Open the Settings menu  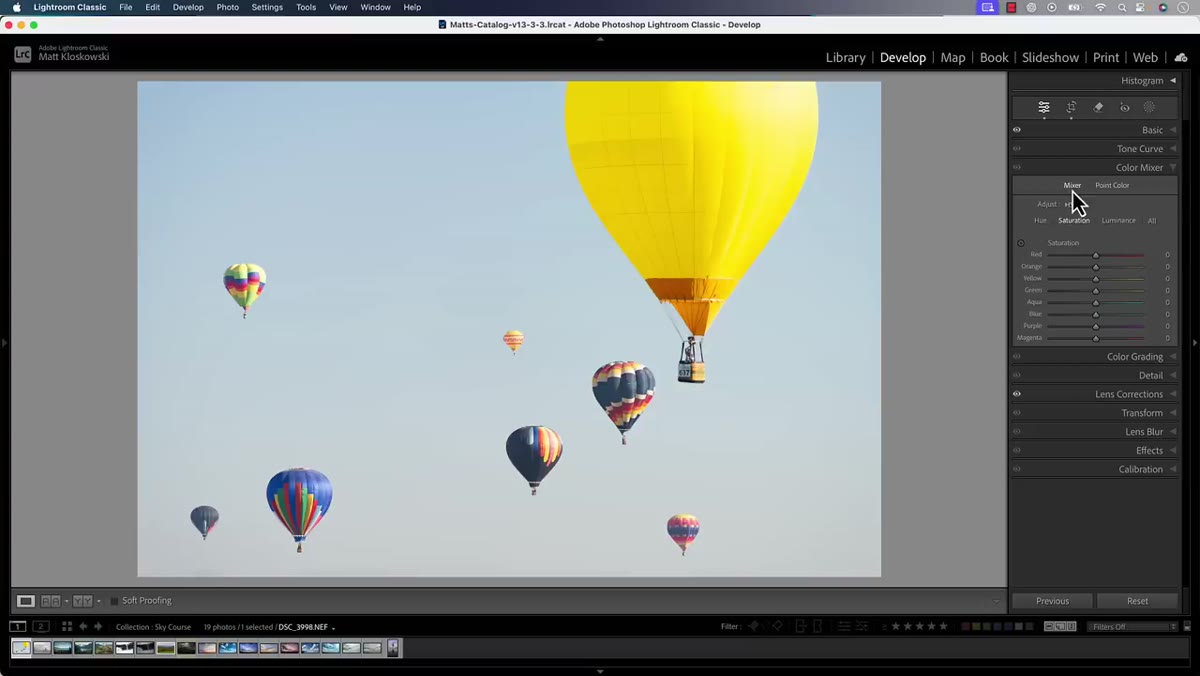267,7
